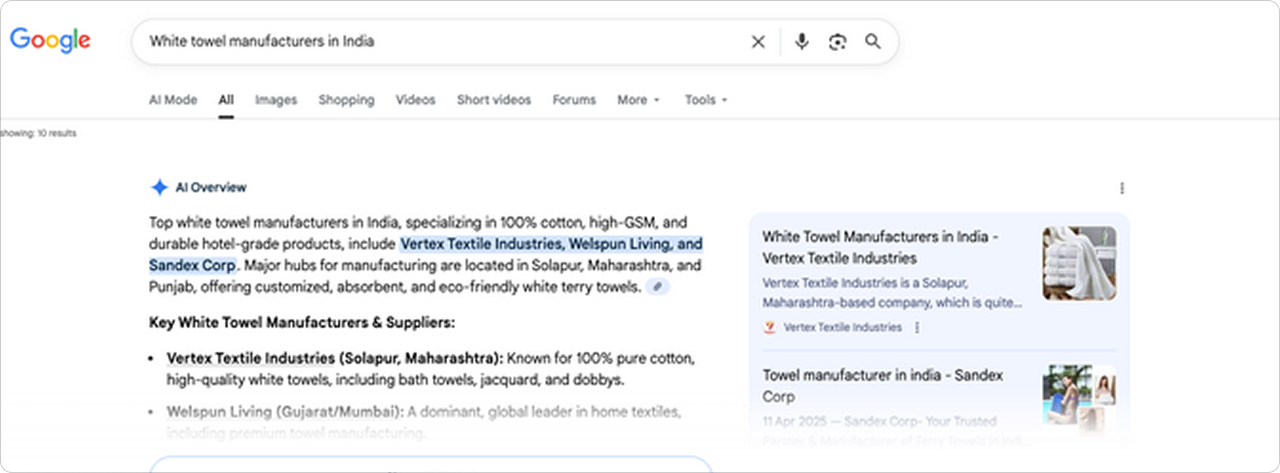Open Google Lens image search icon

click(837, 41)
